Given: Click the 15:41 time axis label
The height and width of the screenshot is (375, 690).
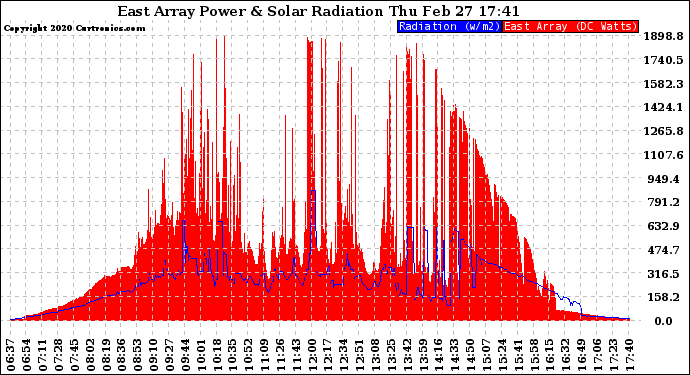Looking at the screenshot, I should click(x=518, y=355).
